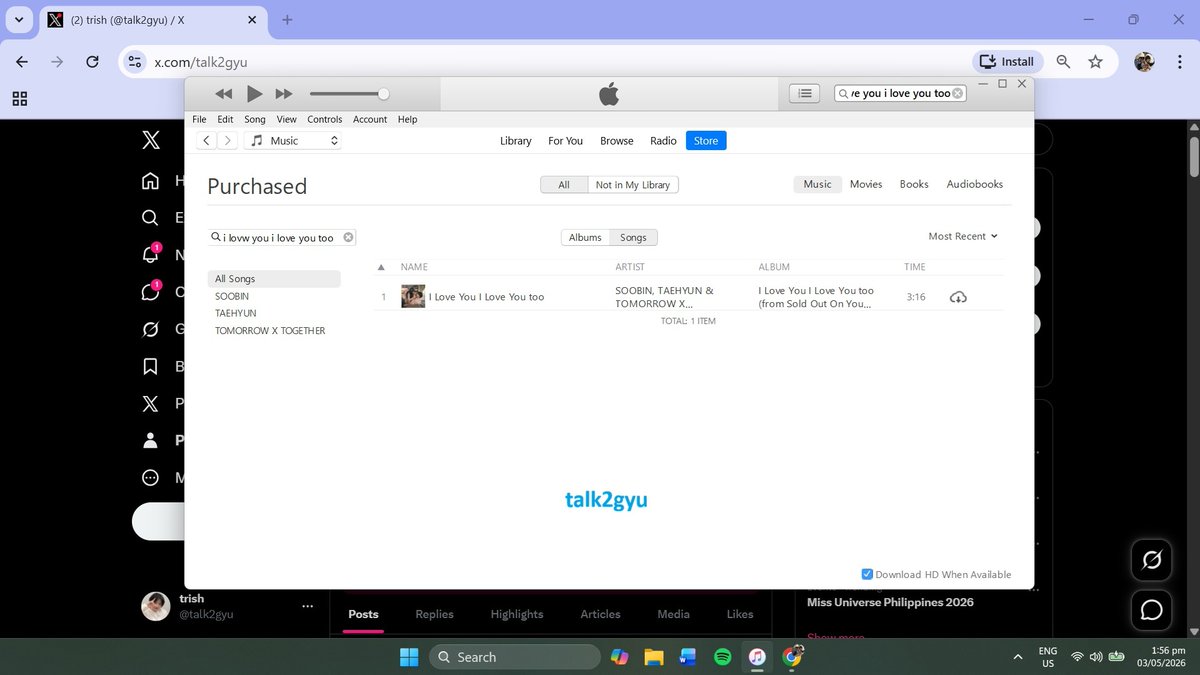Switch to the Radio tab
1200x675 pixels.
click(663, 141)
